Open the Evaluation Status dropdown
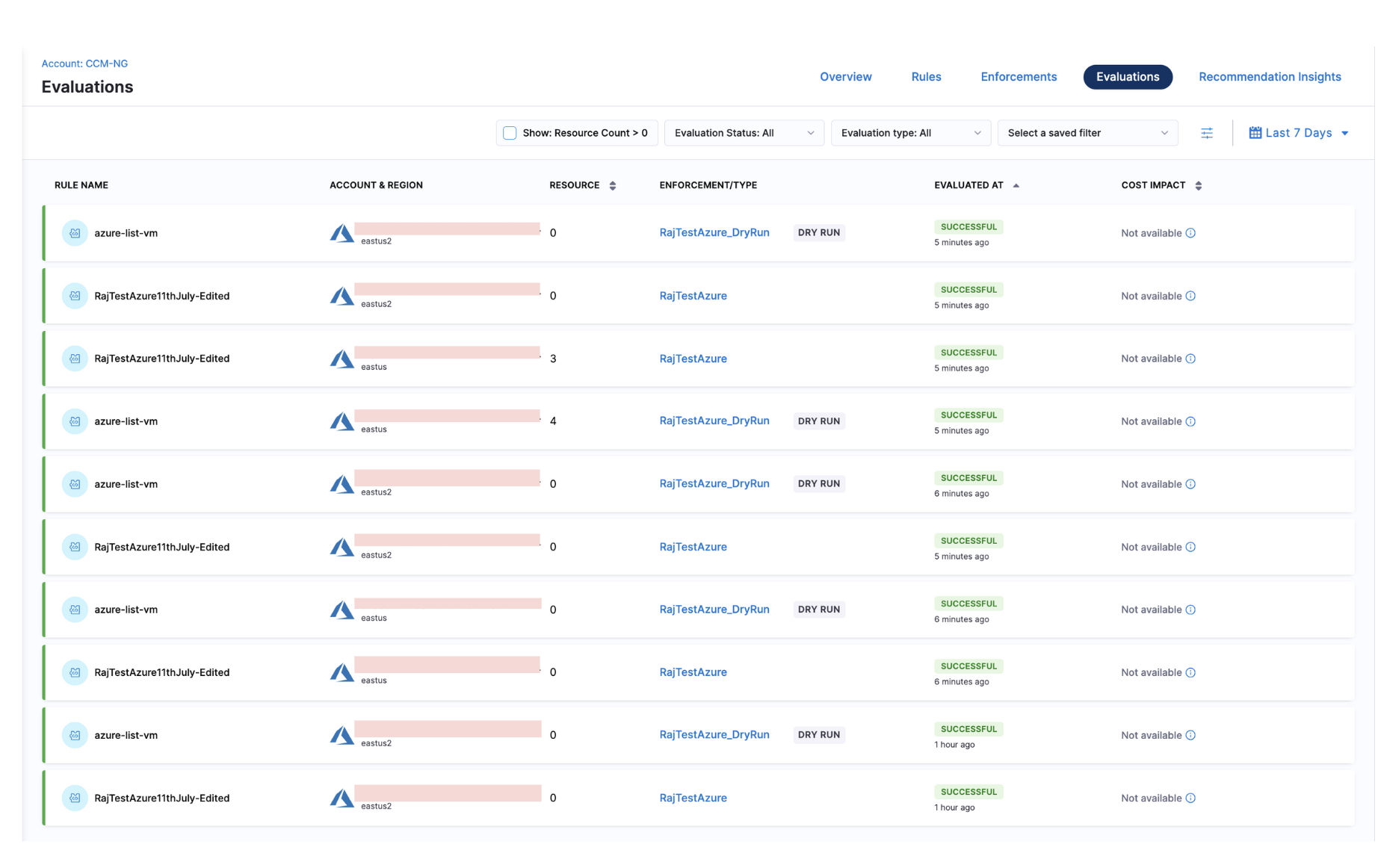1378x868 pixels. click(744, 133)
